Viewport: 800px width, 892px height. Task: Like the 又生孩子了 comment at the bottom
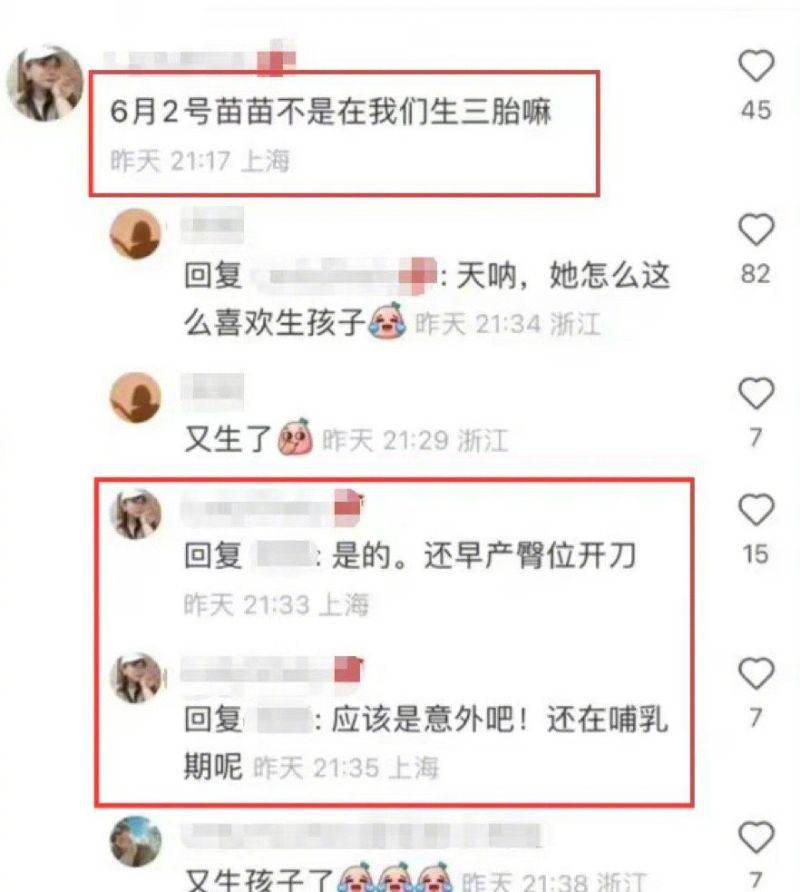pos(756,837)
